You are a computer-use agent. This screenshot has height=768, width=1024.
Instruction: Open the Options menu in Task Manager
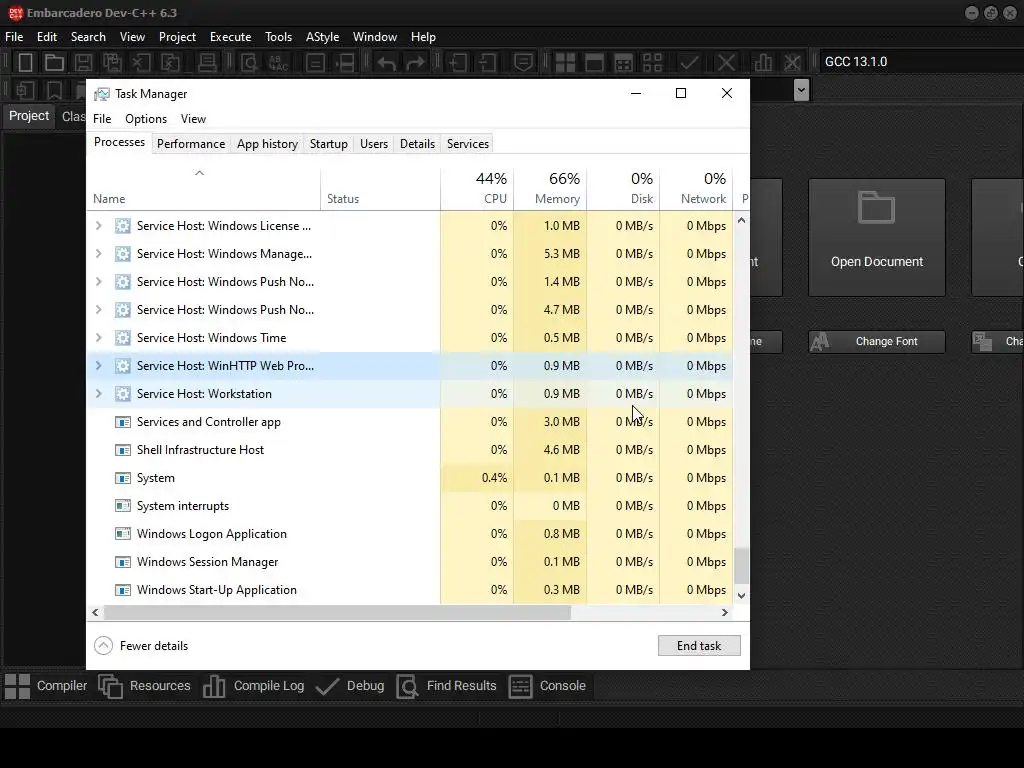pyautogui.click(x=146, y=119)
